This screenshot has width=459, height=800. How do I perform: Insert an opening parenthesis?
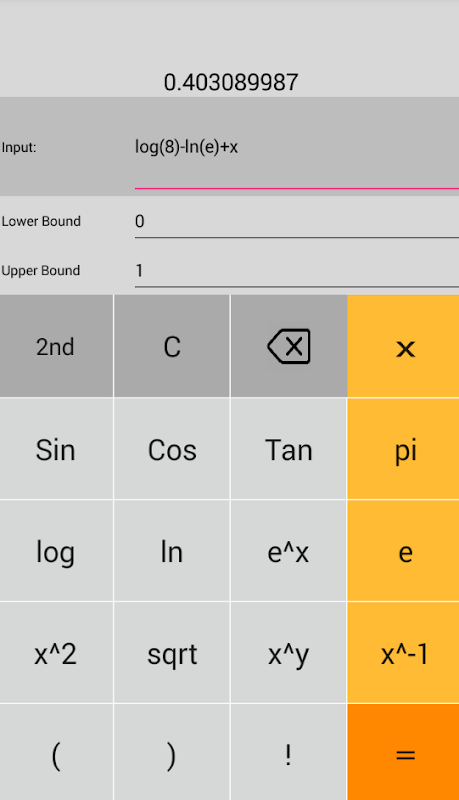[x=56, y=753]
